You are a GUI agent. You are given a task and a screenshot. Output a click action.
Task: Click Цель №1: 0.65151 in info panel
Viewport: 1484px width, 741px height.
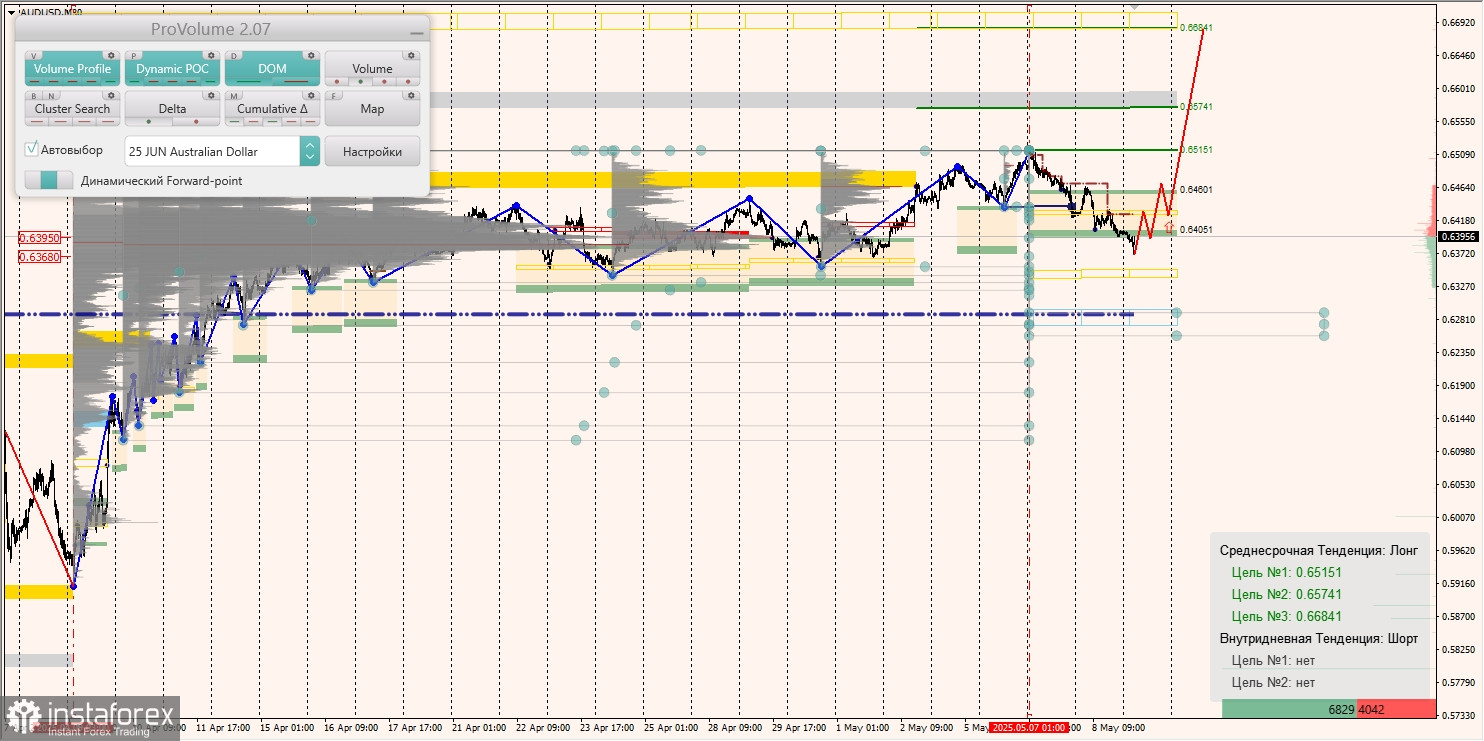(1287, 573)
